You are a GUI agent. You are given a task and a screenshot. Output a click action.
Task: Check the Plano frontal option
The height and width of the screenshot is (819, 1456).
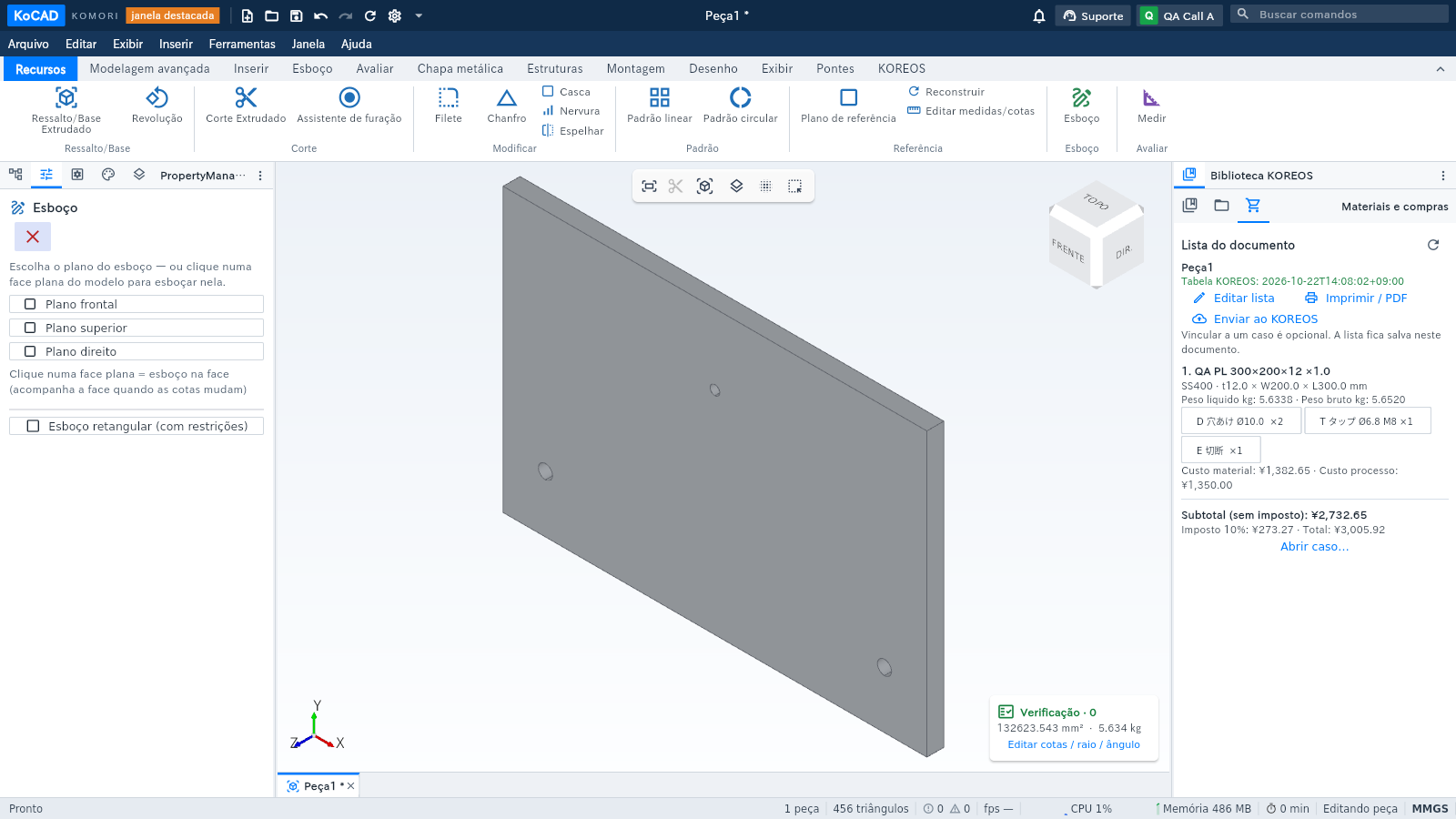[x=136, y=304]
